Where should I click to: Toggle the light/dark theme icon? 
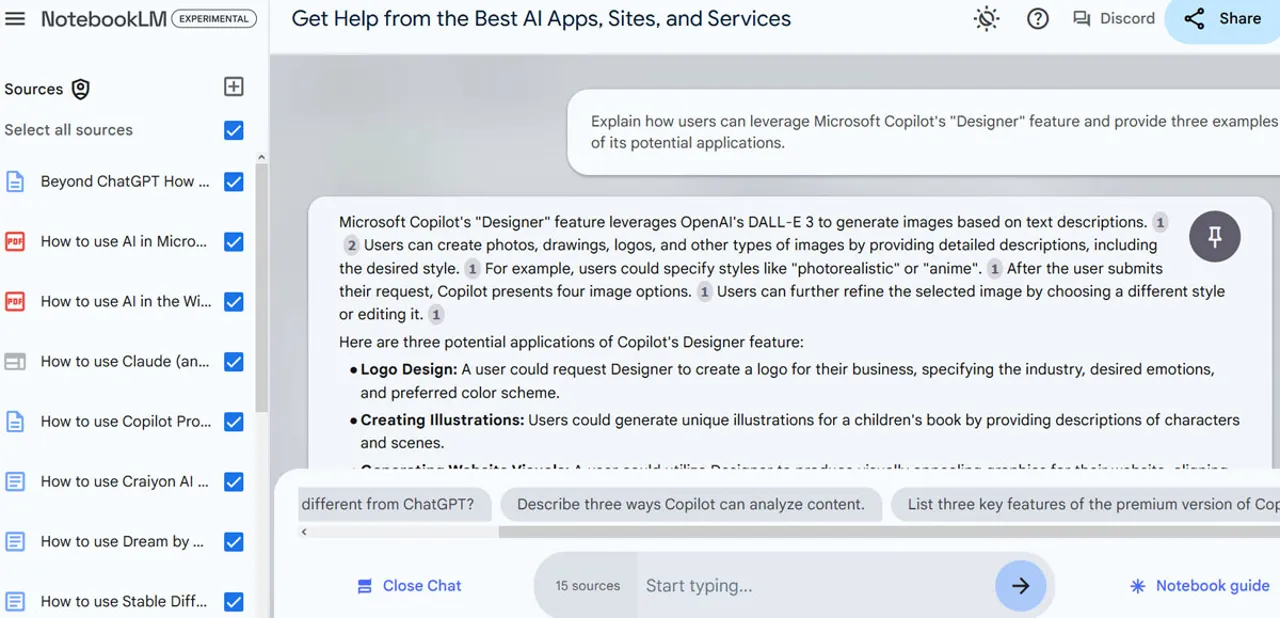pos(987,19)
